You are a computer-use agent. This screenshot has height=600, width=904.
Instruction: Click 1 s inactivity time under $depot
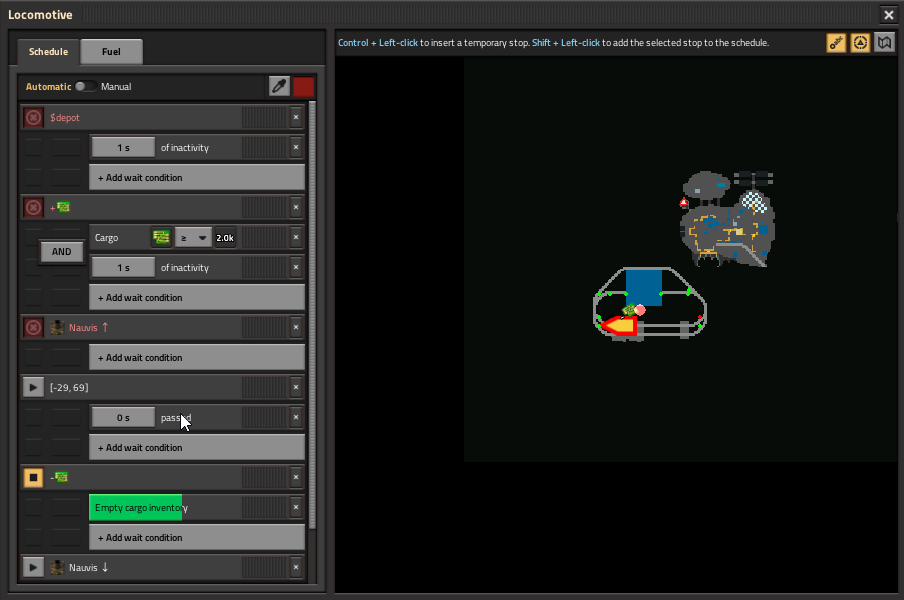pos(123,147)
